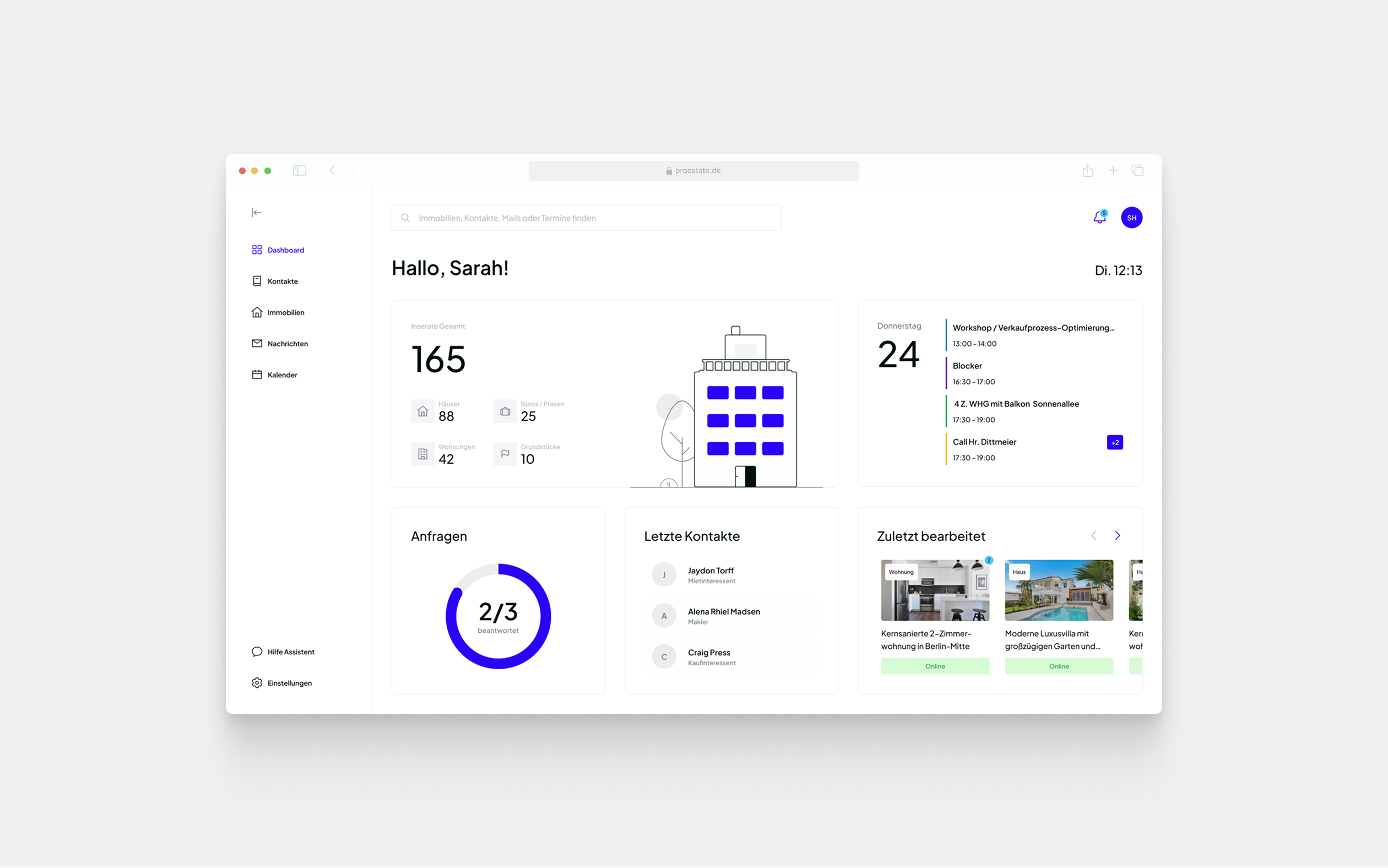Click the Dashboard grid icon
Image resolution: width=1388 pixels, height=868 pixels.
pos(257,249)
